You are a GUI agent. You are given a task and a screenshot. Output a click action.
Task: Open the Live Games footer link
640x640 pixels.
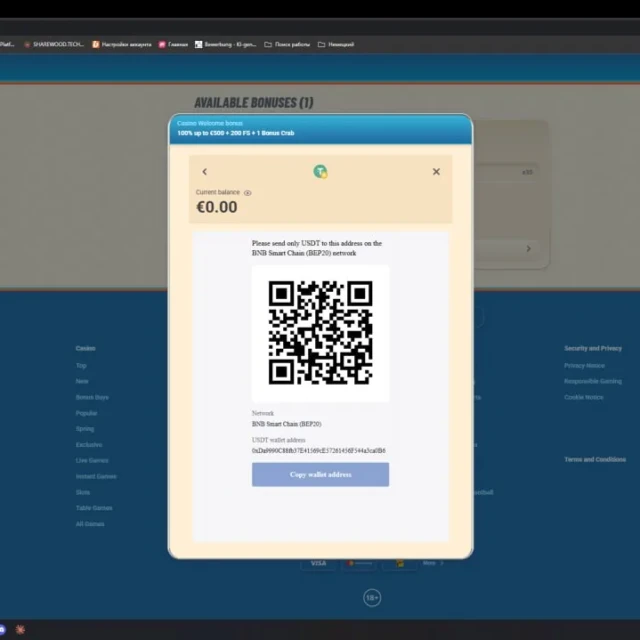tap(92, 460)
